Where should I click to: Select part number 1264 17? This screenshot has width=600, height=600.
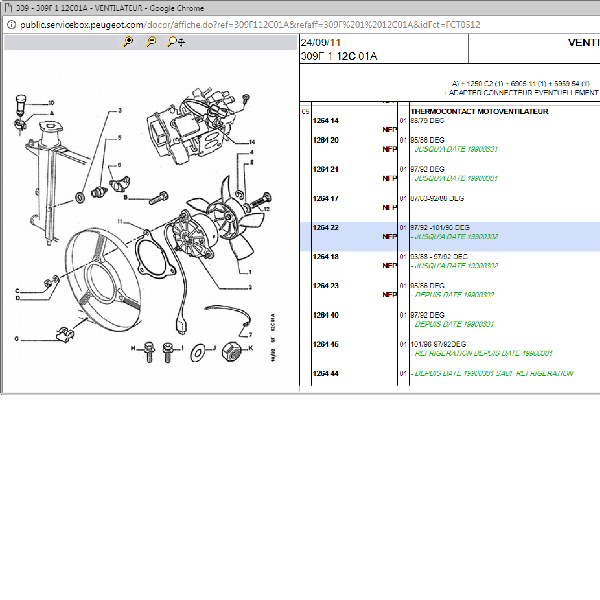point(326,198)
